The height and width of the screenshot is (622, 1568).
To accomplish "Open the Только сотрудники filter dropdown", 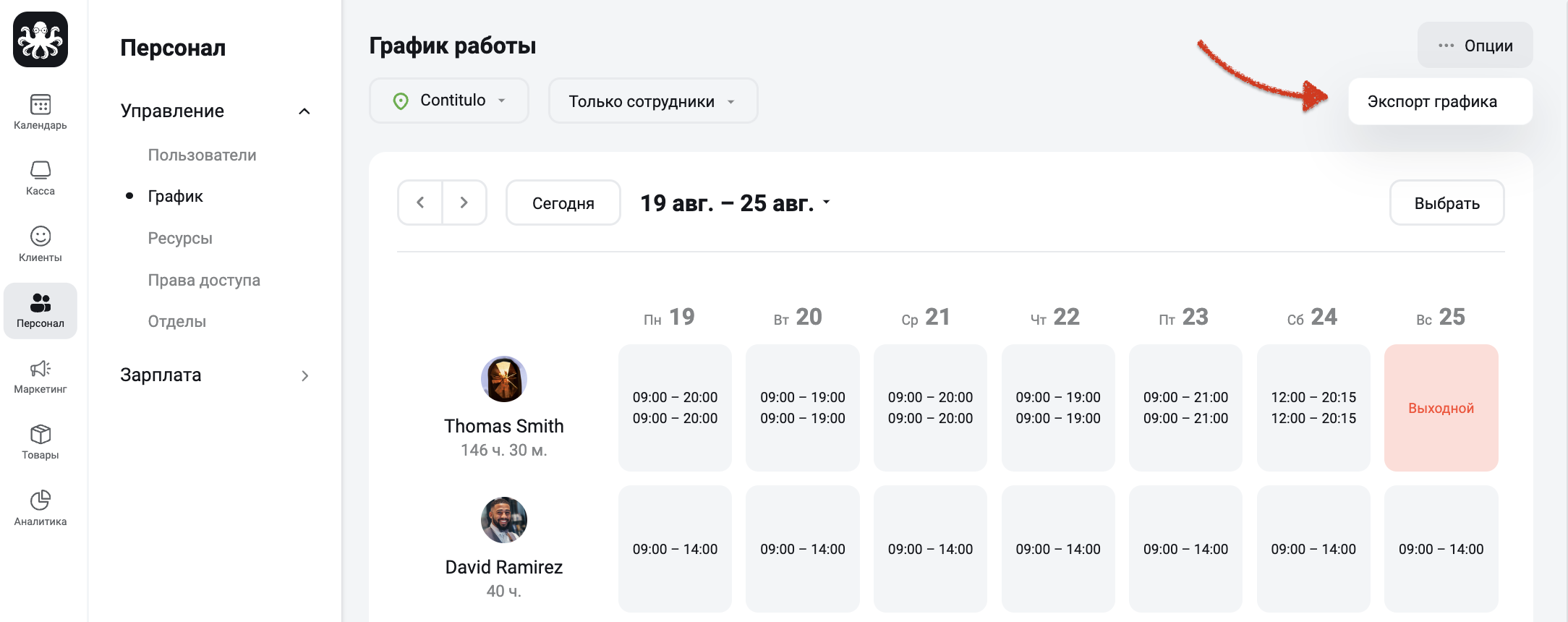I will coord(653,101).
